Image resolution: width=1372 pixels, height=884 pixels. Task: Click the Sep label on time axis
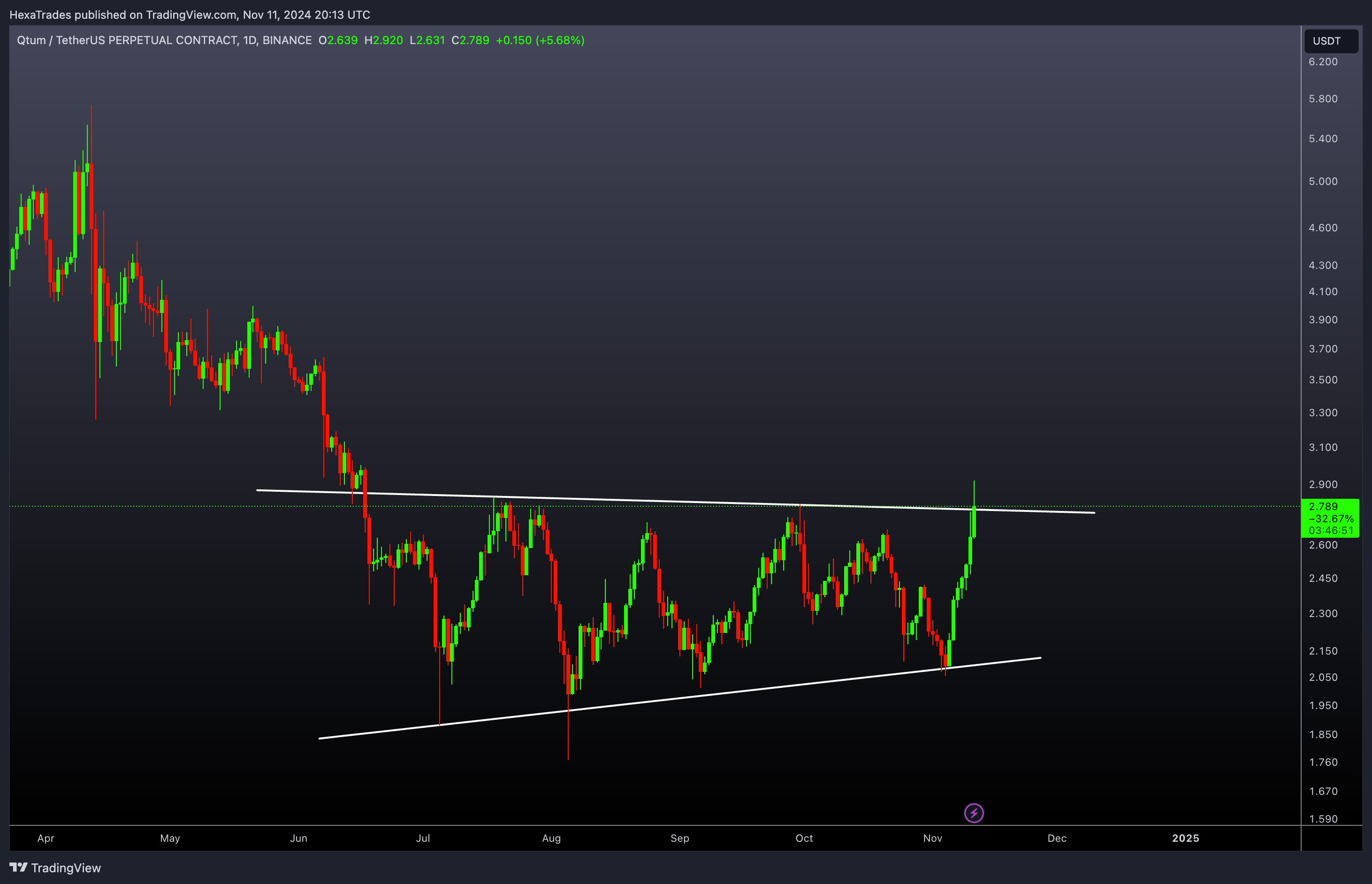point(680,838)
